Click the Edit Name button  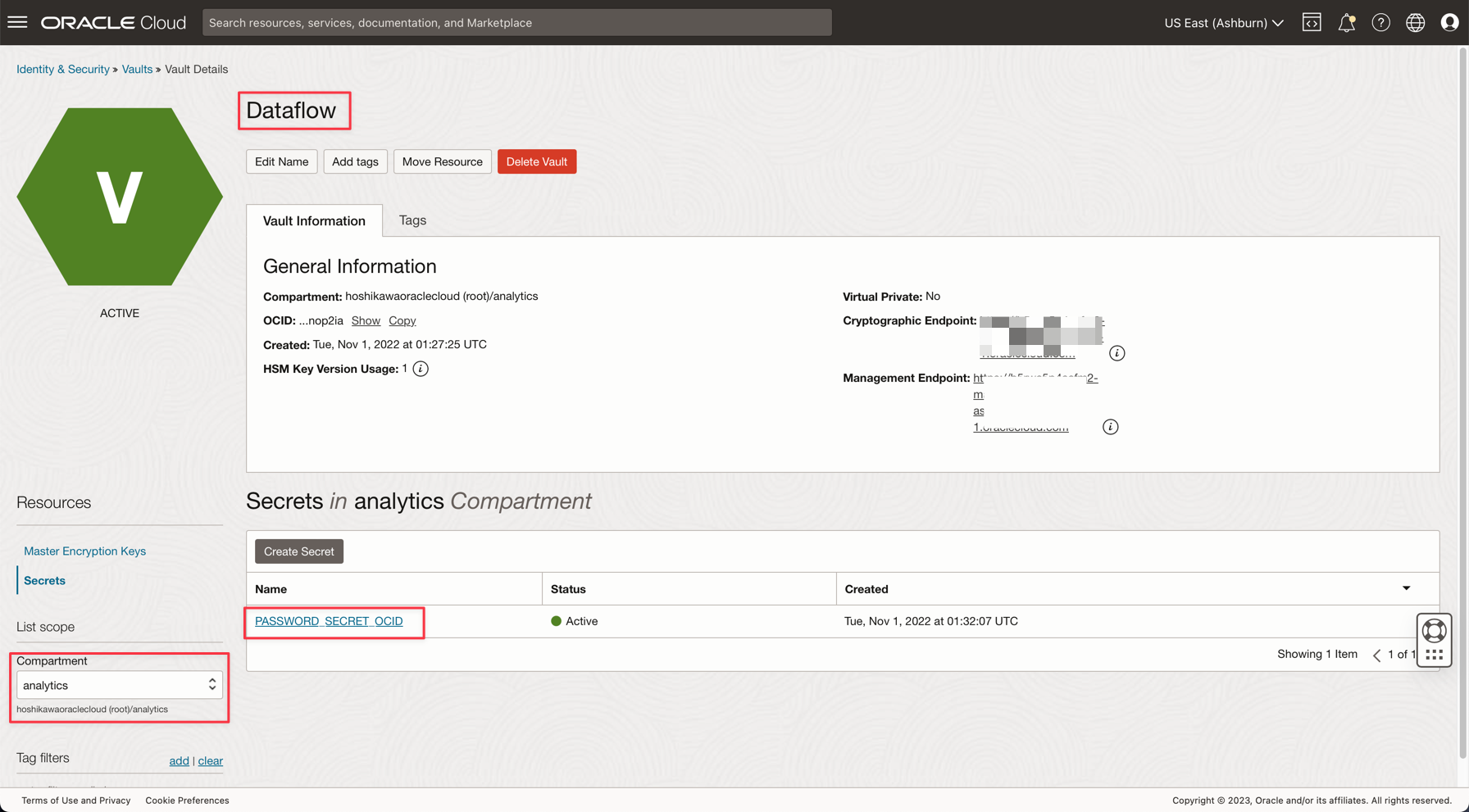click(281, 161)
